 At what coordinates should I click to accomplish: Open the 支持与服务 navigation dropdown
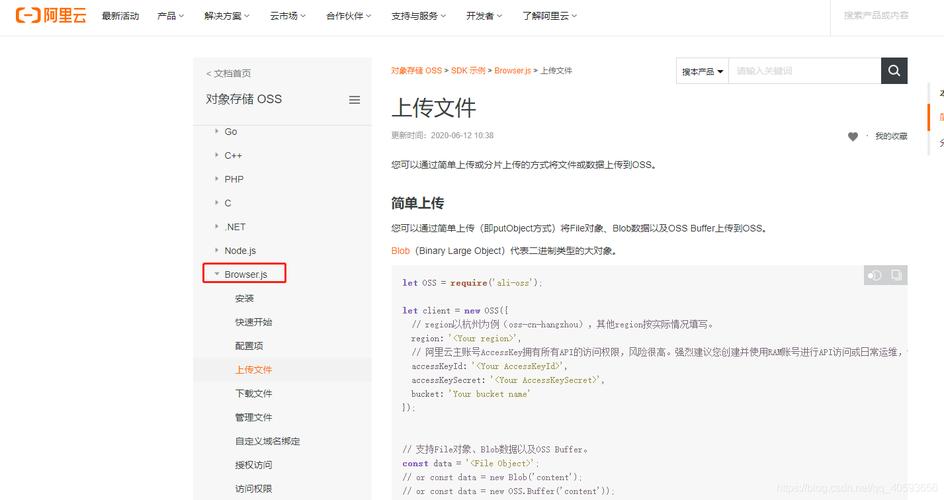tap(418, 16)
